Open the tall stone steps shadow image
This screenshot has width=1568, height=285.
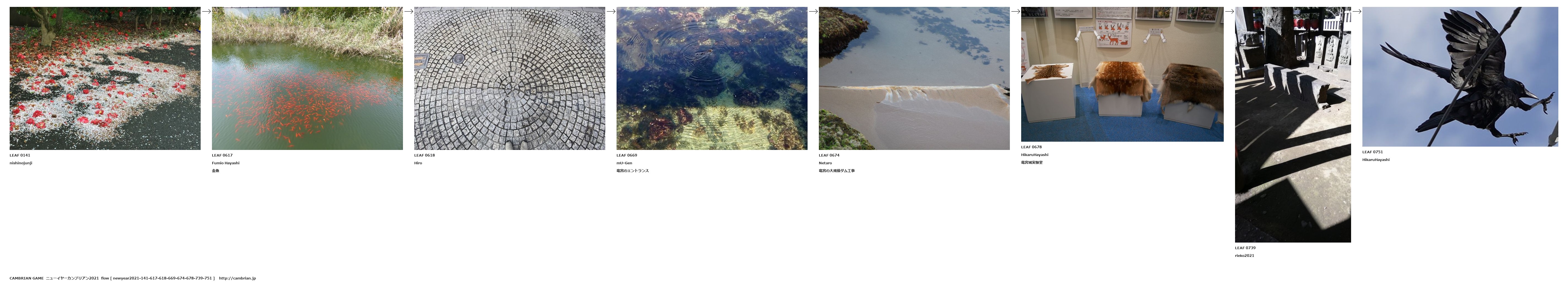click(x=1293, y=125)
